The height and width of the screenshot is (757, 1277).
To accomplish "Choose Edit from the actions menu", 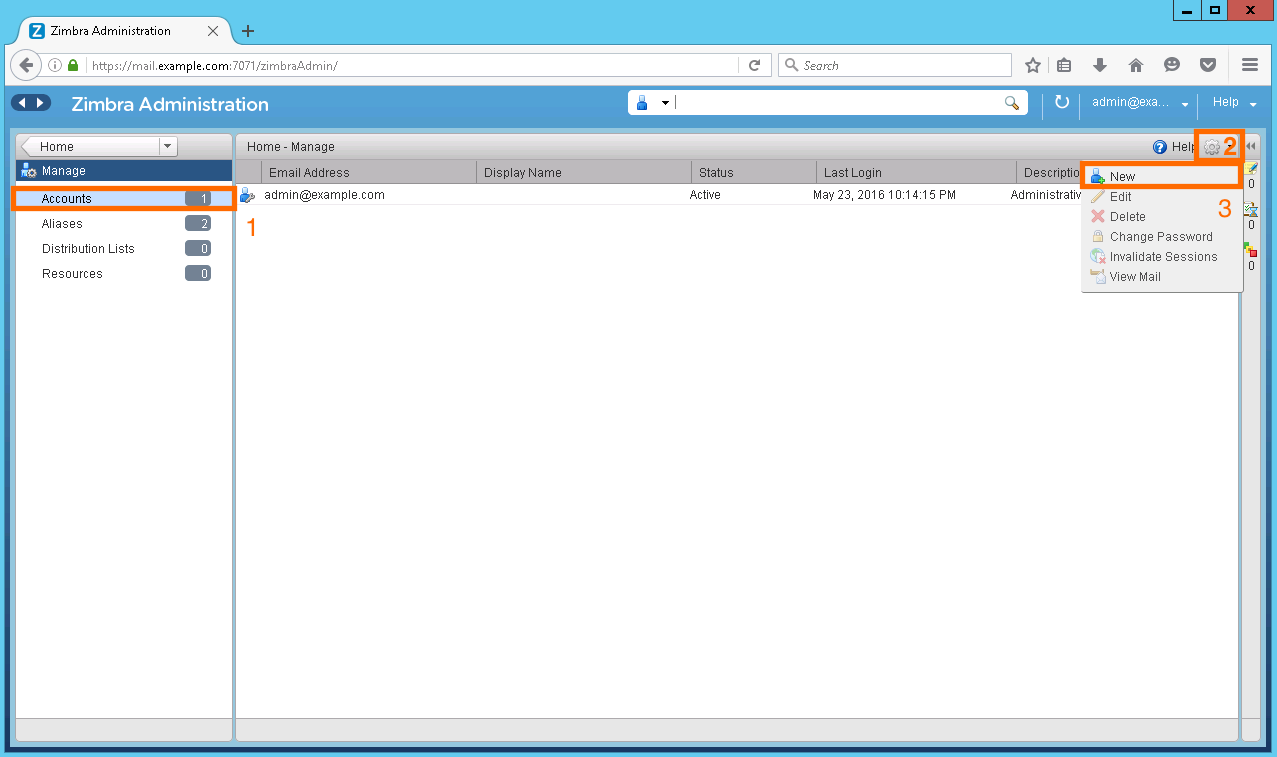I will [x=1161, y=197].
